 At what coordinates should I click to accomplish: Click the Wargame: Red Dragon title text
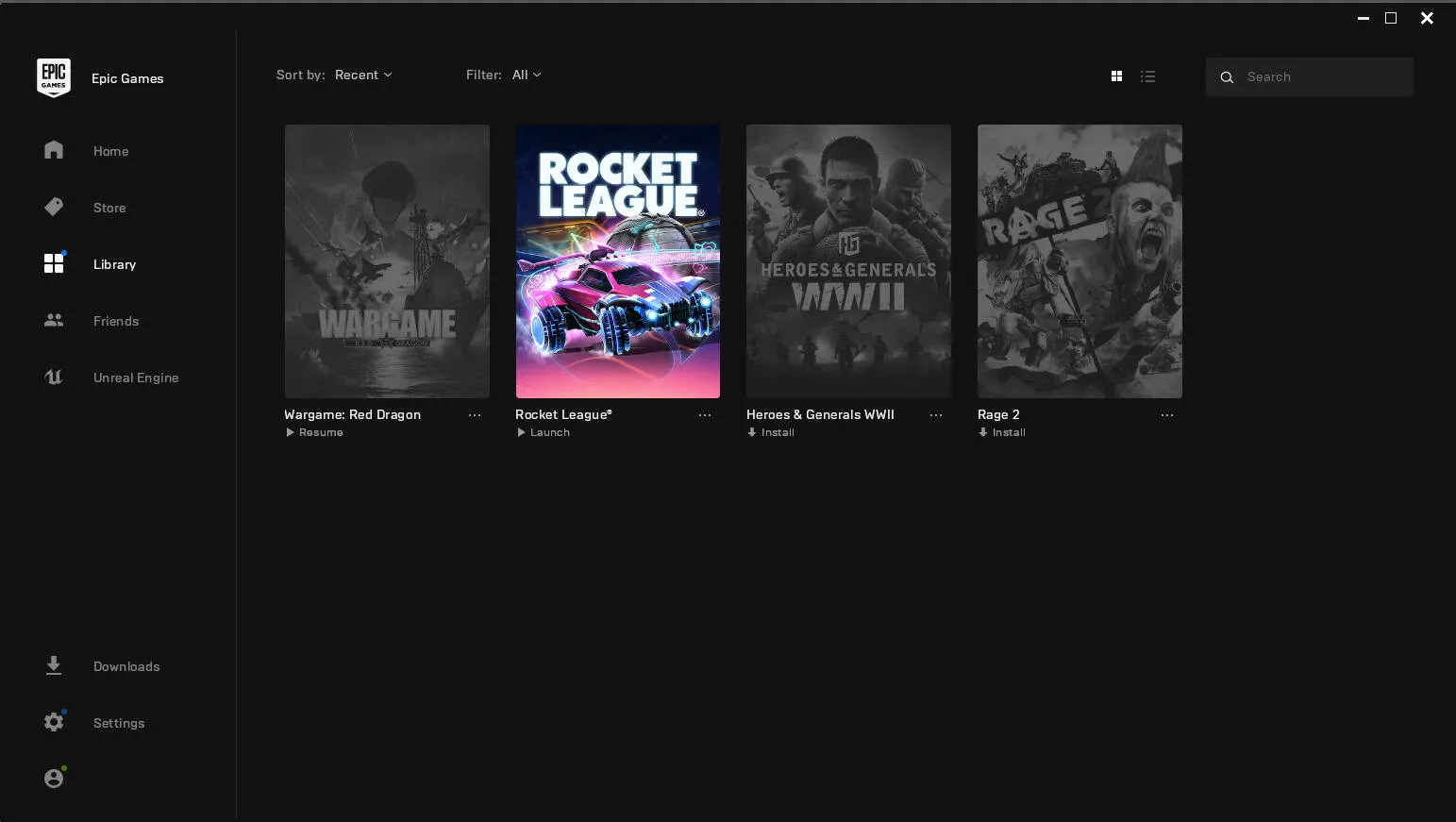[353, 414]
